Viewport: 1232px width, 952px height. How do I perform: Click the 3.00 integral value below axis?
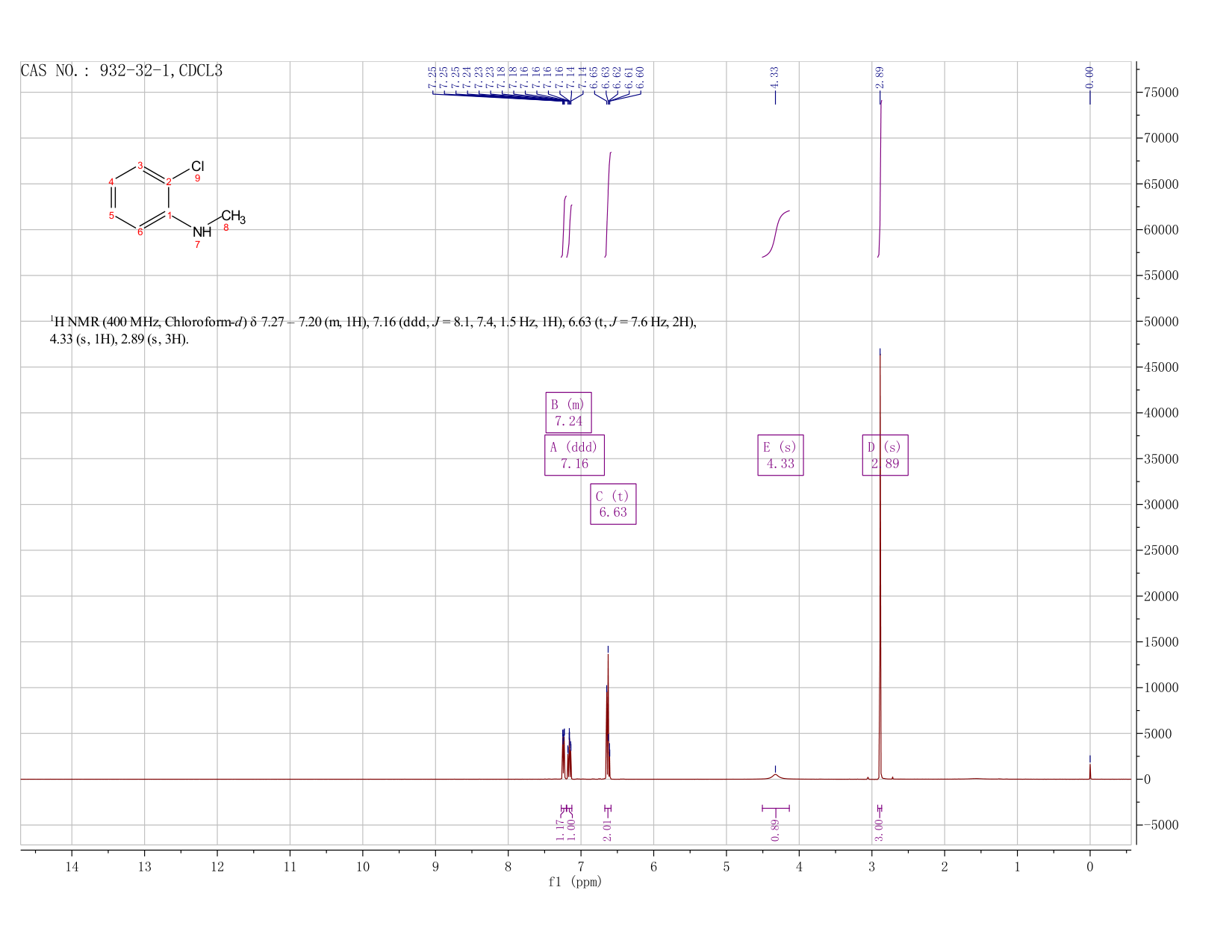[879, 830]
